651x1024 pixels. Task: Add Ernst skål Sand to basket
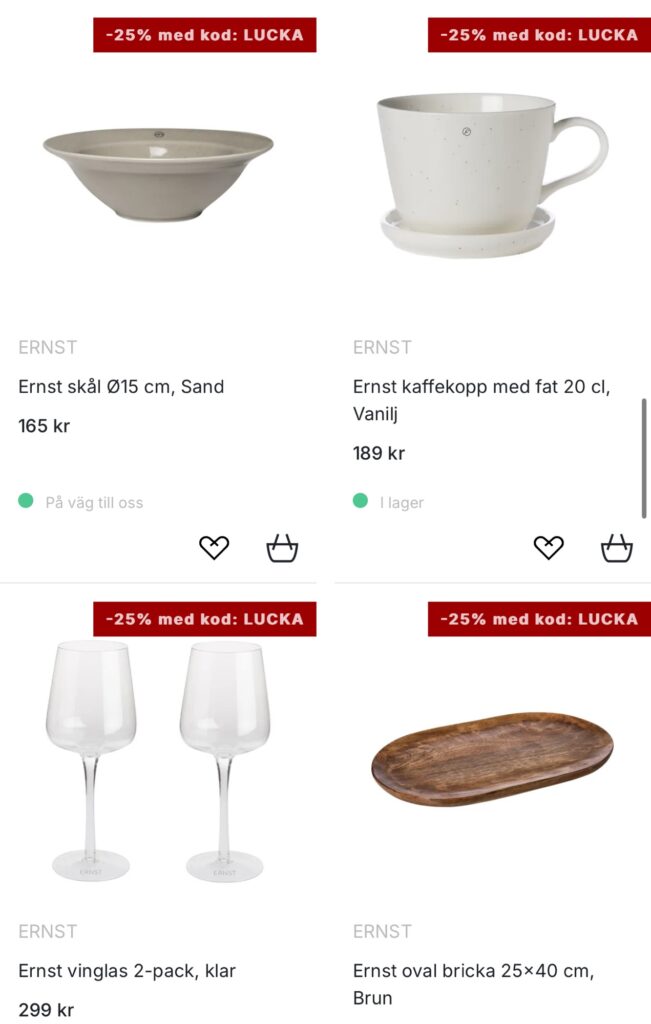tap(282, 548)
